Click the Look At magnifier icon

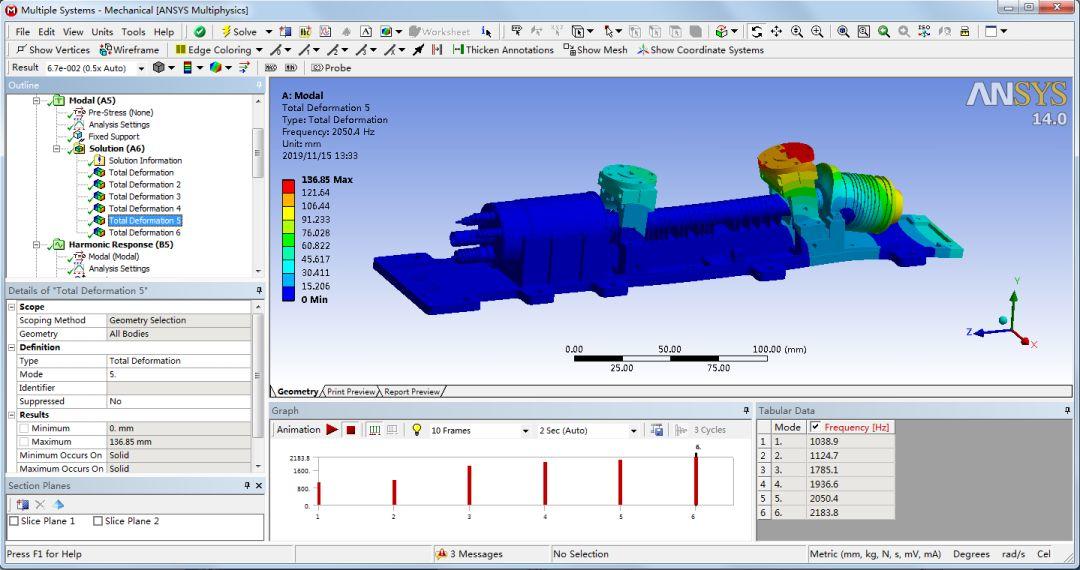pyautogui.click(x=945, y=32)
